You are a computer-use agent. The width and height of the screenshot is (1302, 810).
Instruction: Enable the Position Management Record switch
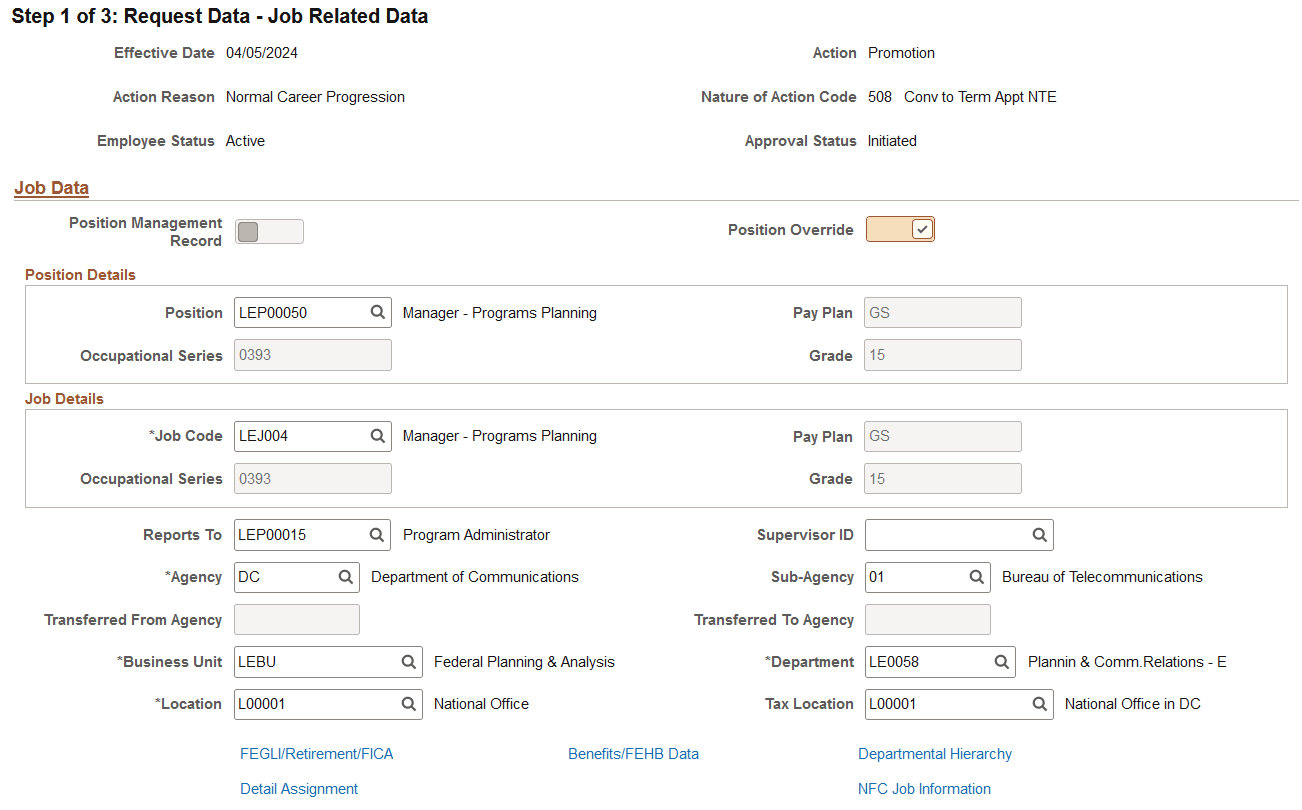(x=269, y=232)
